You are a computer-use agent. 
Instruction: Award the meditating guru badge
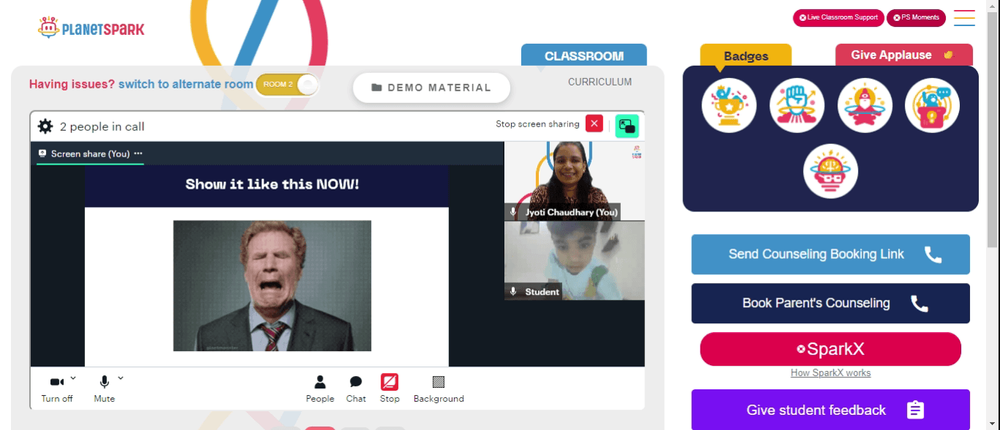865,105
